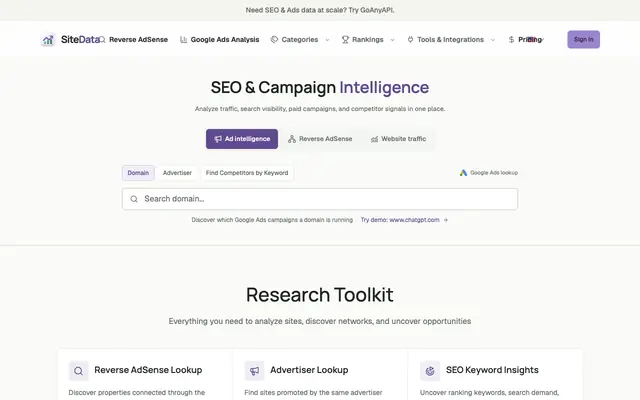This screenshot has width=640, height=400.
Task: Click the SEO Keyword Insights card icon
Action: 430,371
